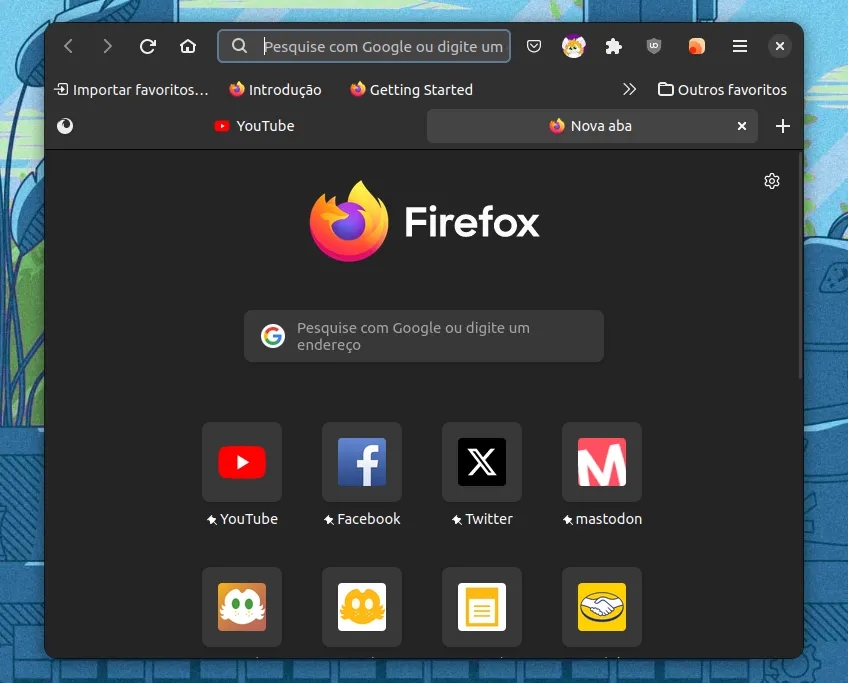The width and height of the screenshot is (848, 683).
Task: Click the orange extension icon in toolbar
Action: pyautogui.click(x=697, y=47)
